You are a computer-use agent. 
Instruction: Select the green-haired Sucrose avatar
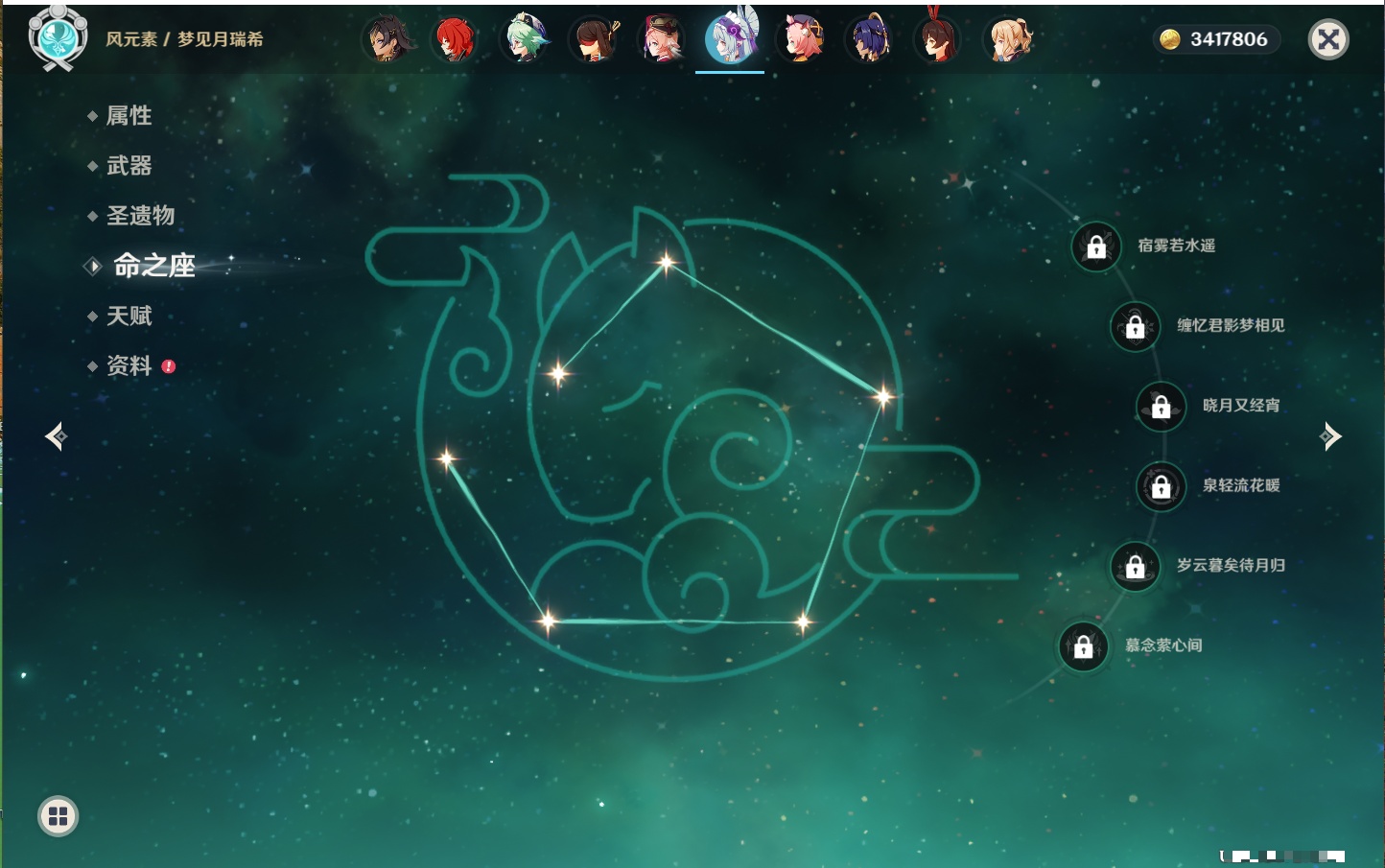[525, 39]
